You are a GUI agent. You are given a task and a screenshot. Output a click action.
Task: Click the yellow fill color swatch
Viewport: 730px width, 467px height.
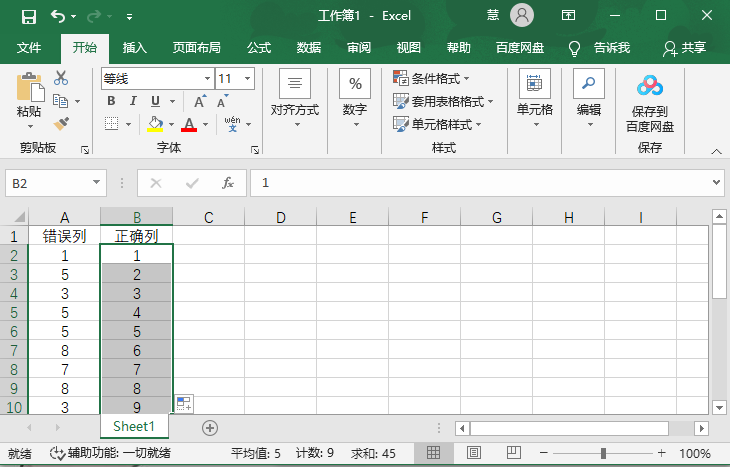pos(155,124)
